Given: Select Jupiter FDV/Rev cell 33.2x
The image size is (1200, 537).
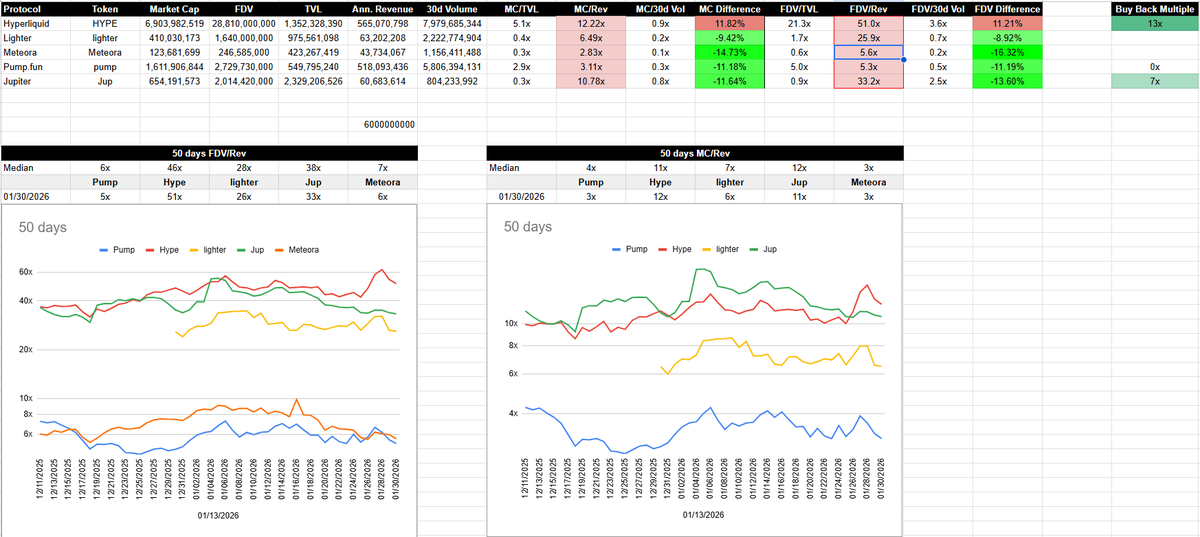Looking at the screenshot, I should coord(868,81).
